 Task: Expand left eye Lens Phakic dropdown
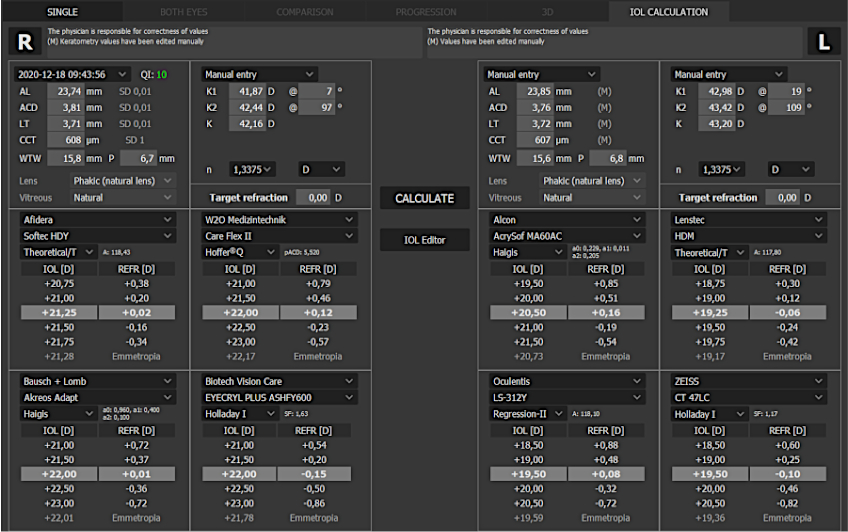pos(592,181)
